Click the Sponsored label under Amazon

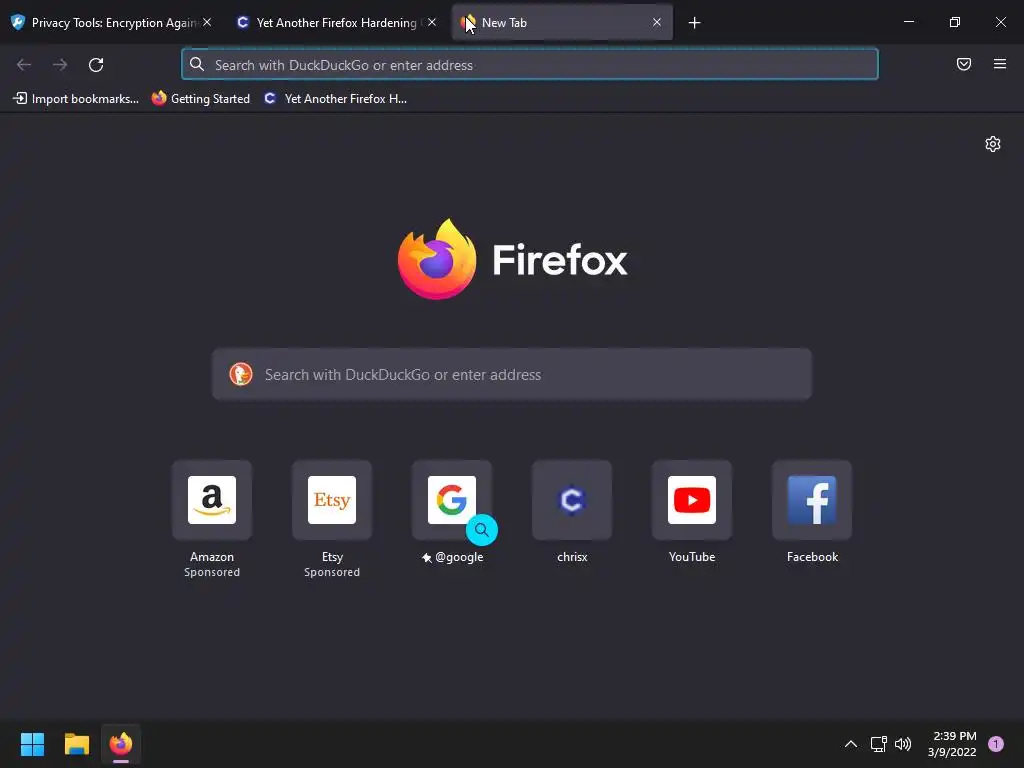click(212, 572)
